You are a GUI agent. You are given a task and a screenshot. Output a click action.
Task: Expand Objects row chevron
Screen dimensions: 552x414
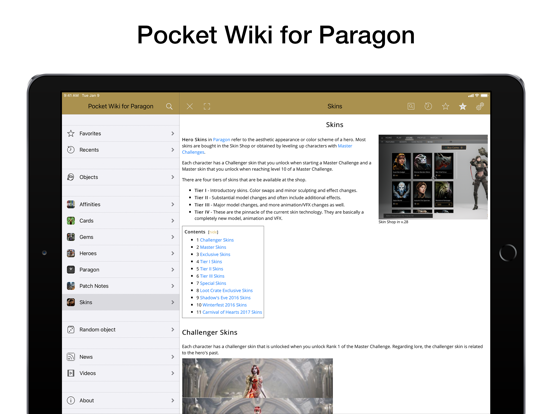tap(172, 177)
